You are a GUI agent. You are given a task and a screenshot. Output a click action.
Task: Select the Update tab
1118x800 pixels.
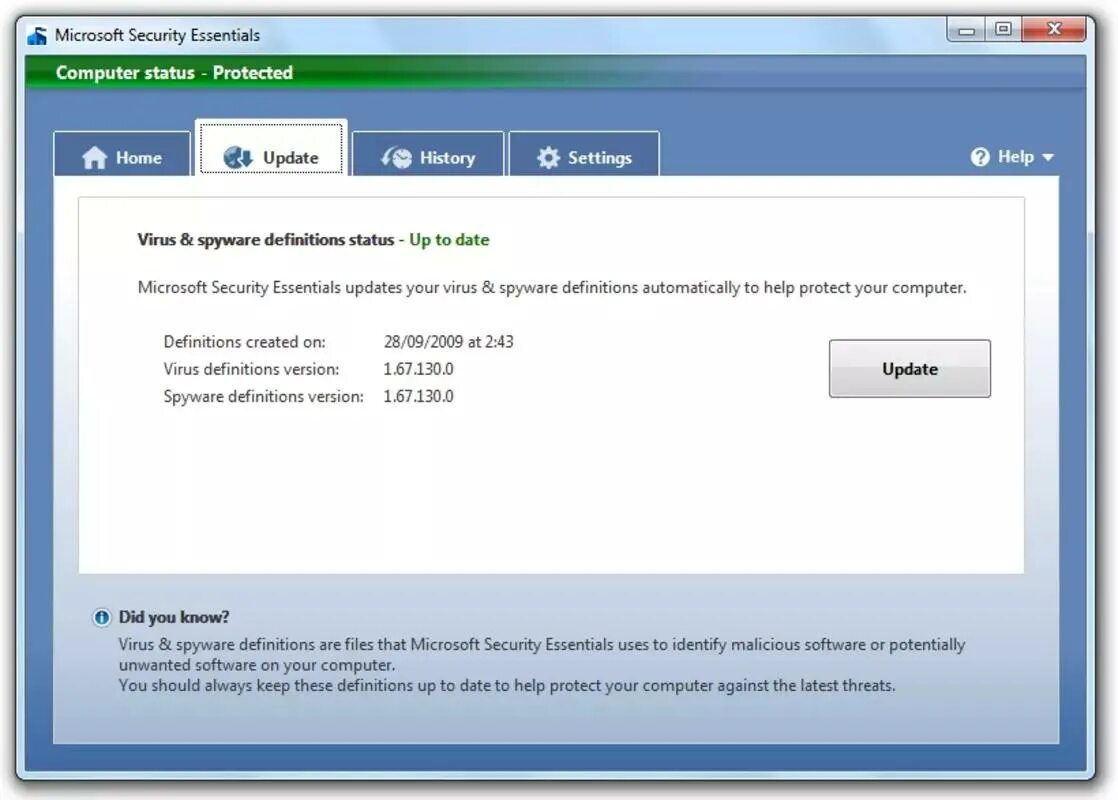[272, 156]
